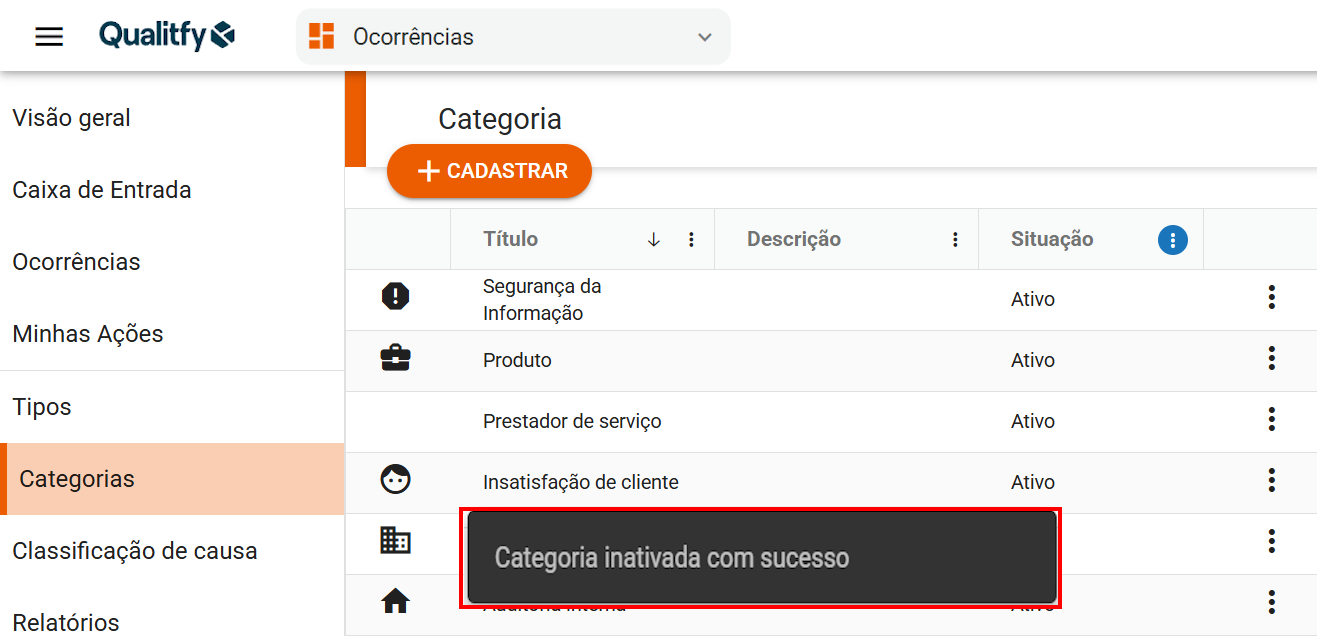Screen dimensions: 1317x636
Task: Click the Qualitfy logo
Action: 167,36
